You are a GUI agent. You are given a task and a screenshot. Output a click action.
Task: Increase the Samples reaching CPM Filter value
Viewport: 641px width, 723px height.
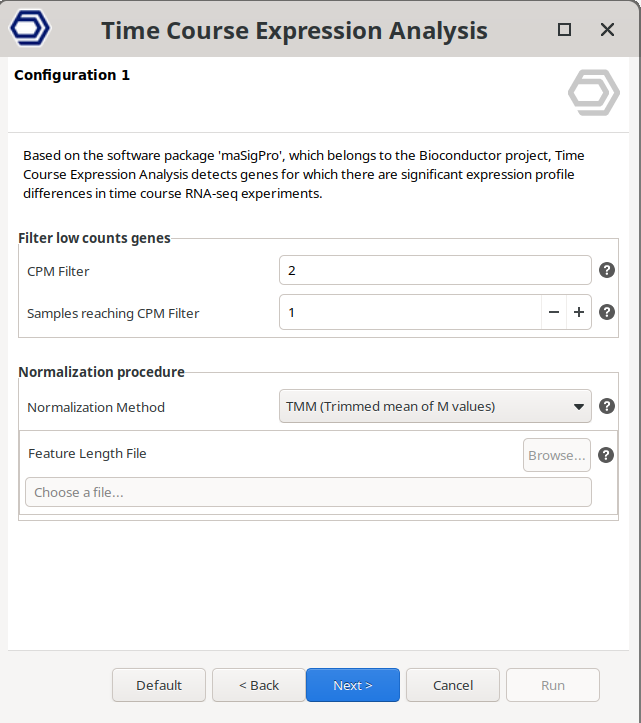tap(578, 312)
